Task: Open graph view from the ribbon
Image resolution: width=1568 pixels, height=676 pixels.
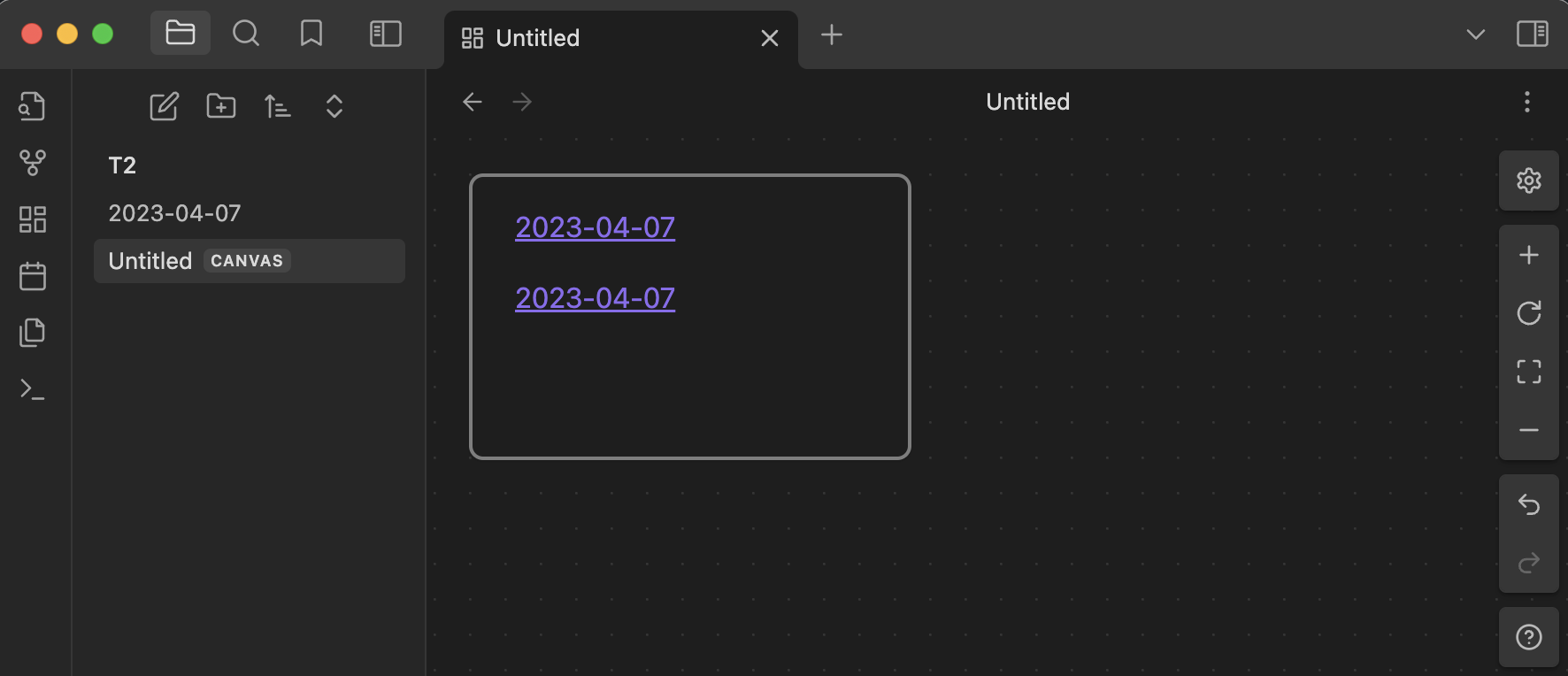Action: 33,163
